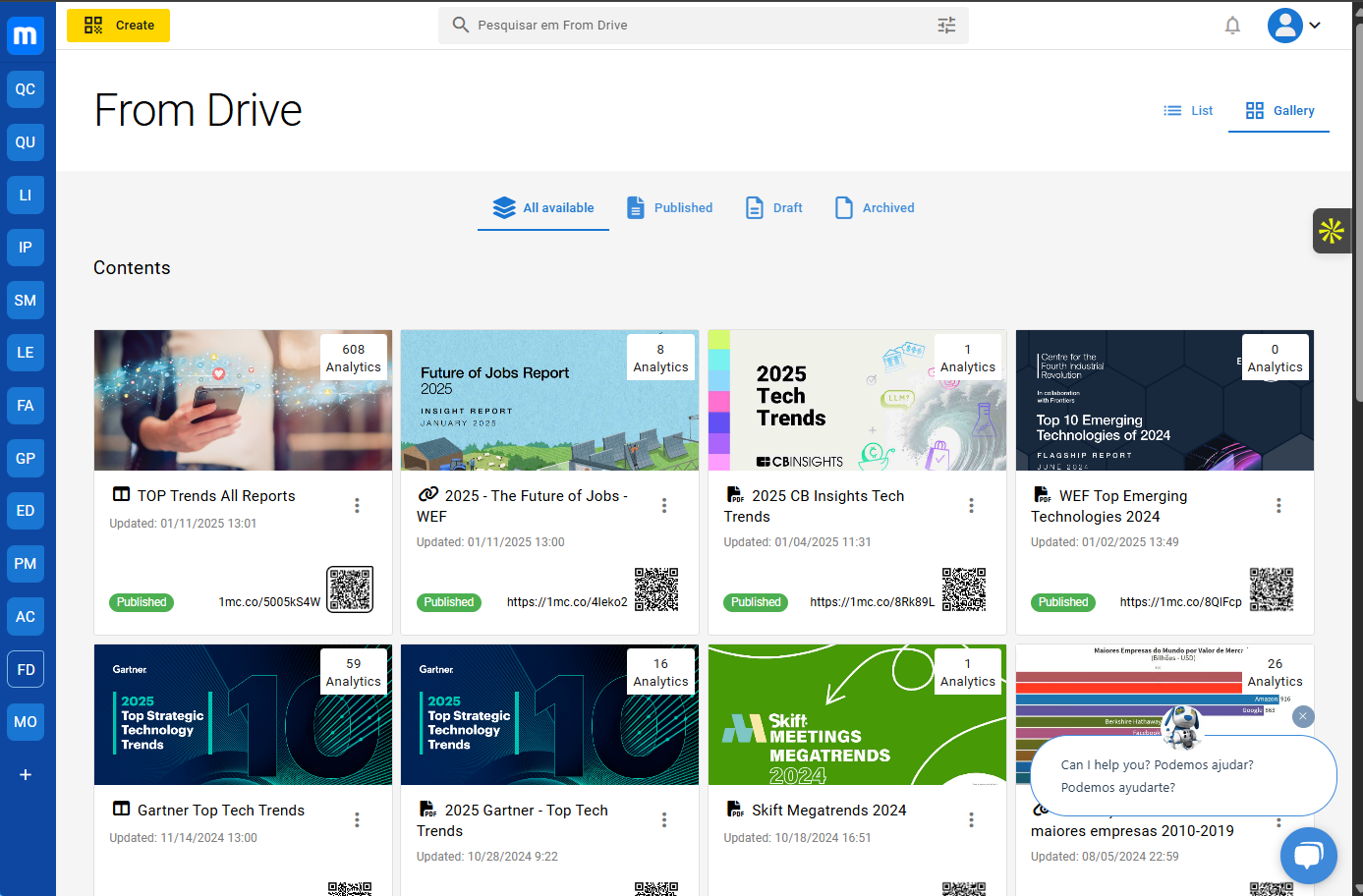This screenshot has height=896, width=1363.
Task: Click the blue 'm' logo at top left
Action: [x=26, y=36]
